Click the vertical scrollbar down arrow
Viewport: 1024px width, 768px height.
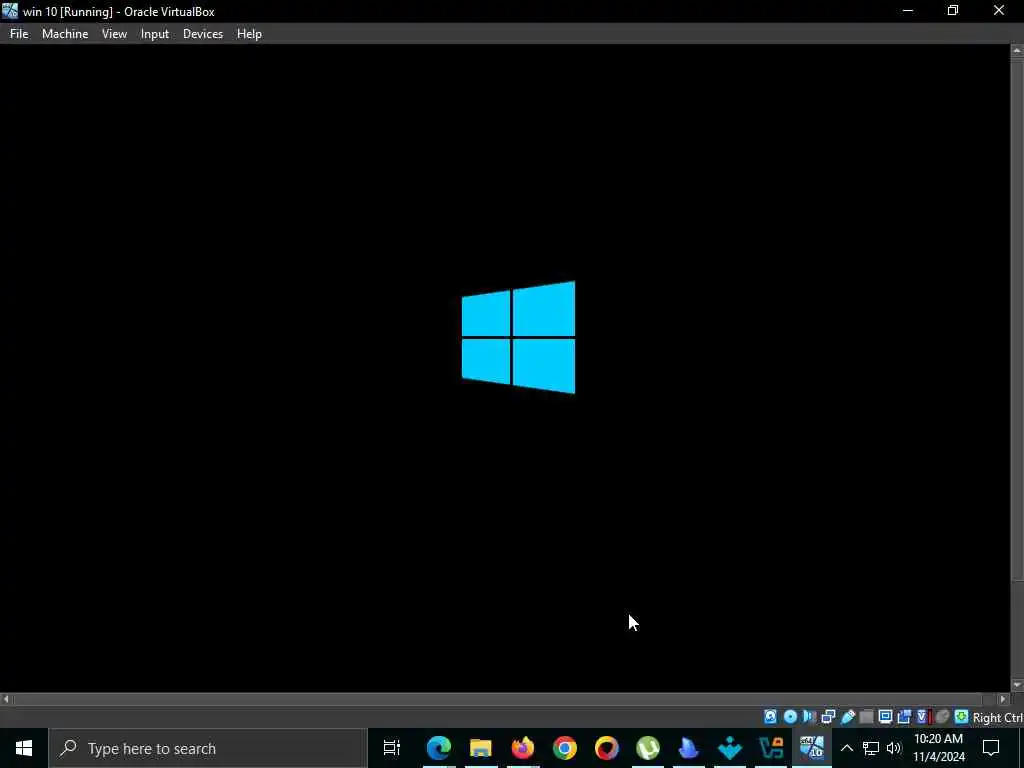pos(1017,685)
